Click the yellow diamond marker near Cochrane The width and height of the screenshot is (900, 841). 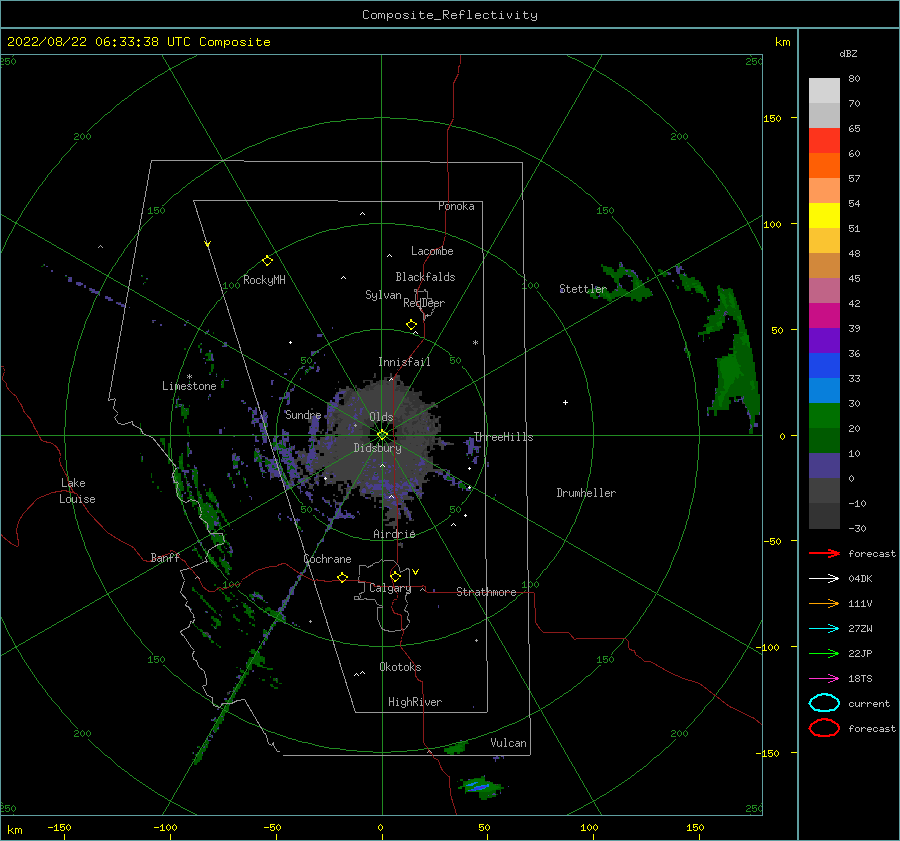(343, 578)
